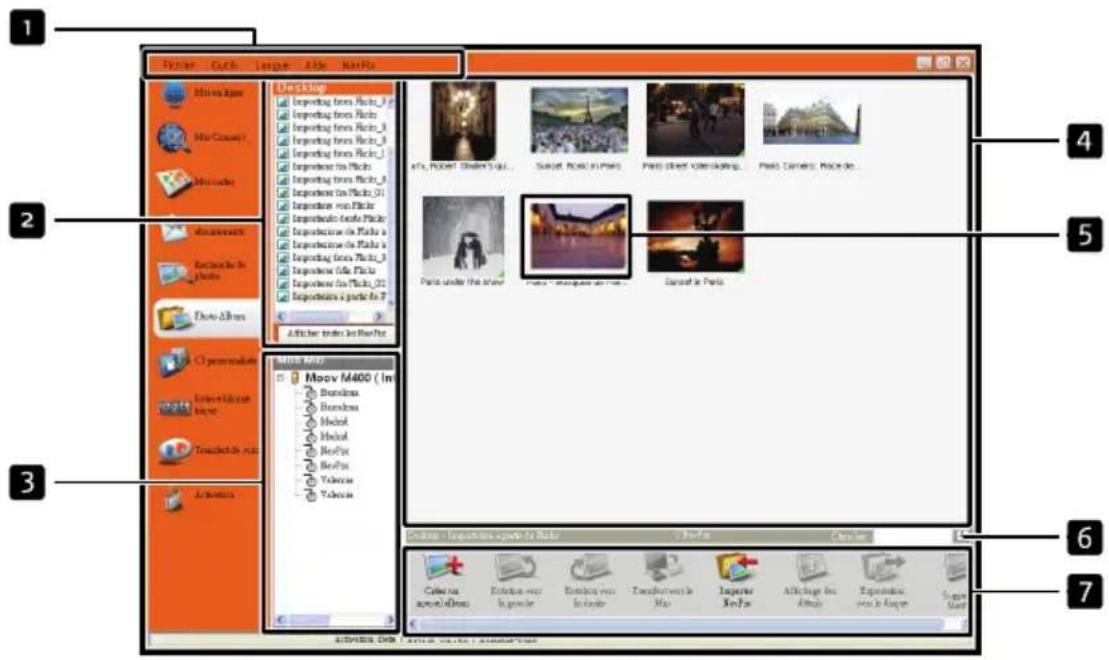Open the CI personnalisés section
The width and height of the screenshot is (1109, 660).
pyautogui.click(x=207, y=361)
